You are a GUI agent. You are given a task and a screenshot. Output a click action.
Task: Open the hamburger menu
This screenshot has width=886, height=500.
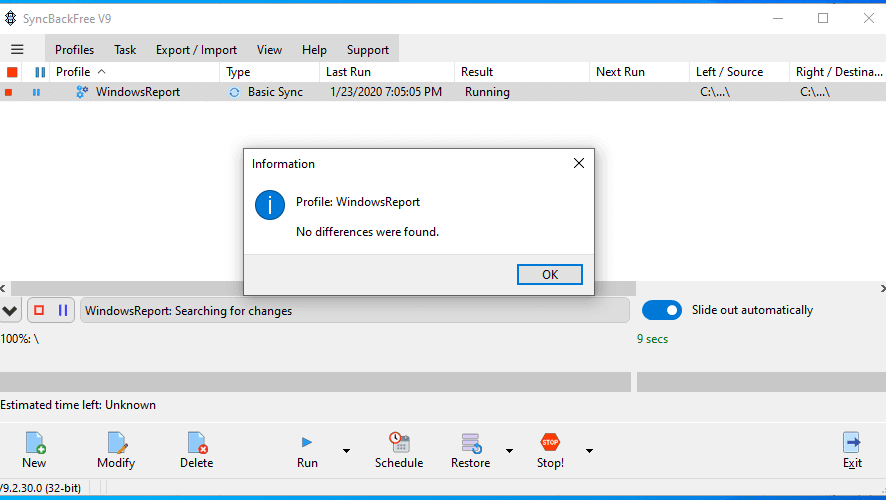[x=17, y=50]
